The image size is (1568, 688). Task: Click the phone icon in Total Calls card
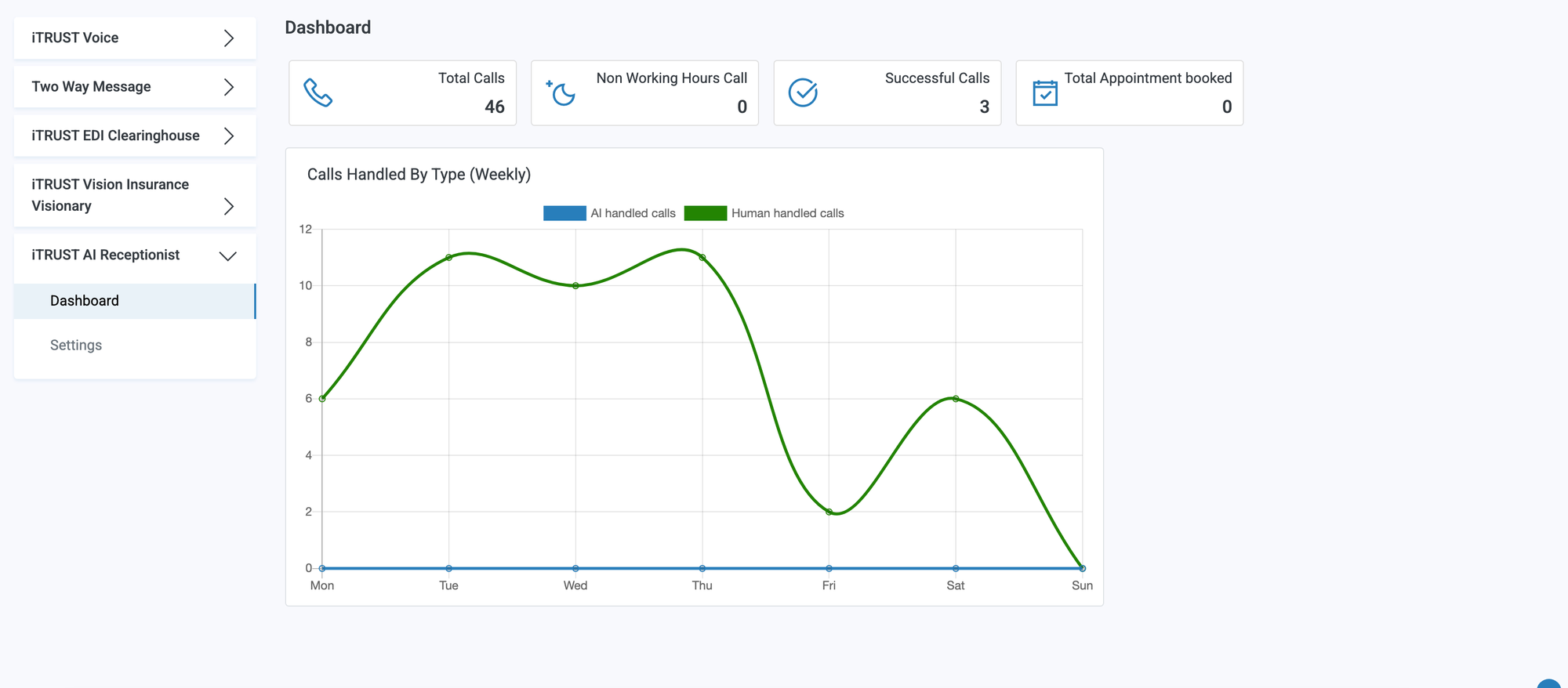point(318,92)
